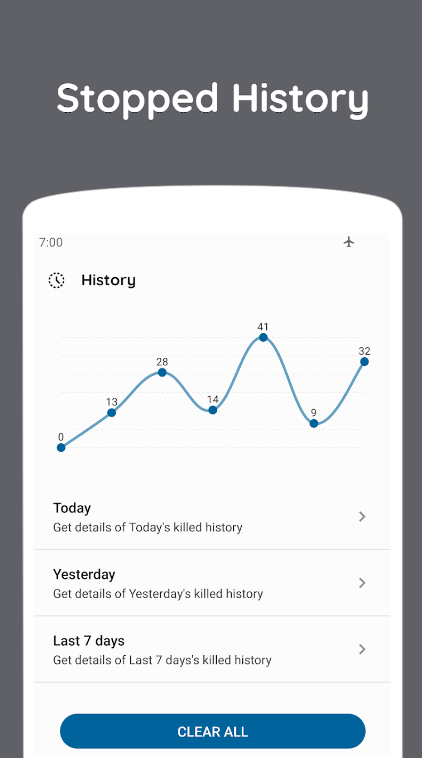Tap the airplane mode status icon

point(349,242)
